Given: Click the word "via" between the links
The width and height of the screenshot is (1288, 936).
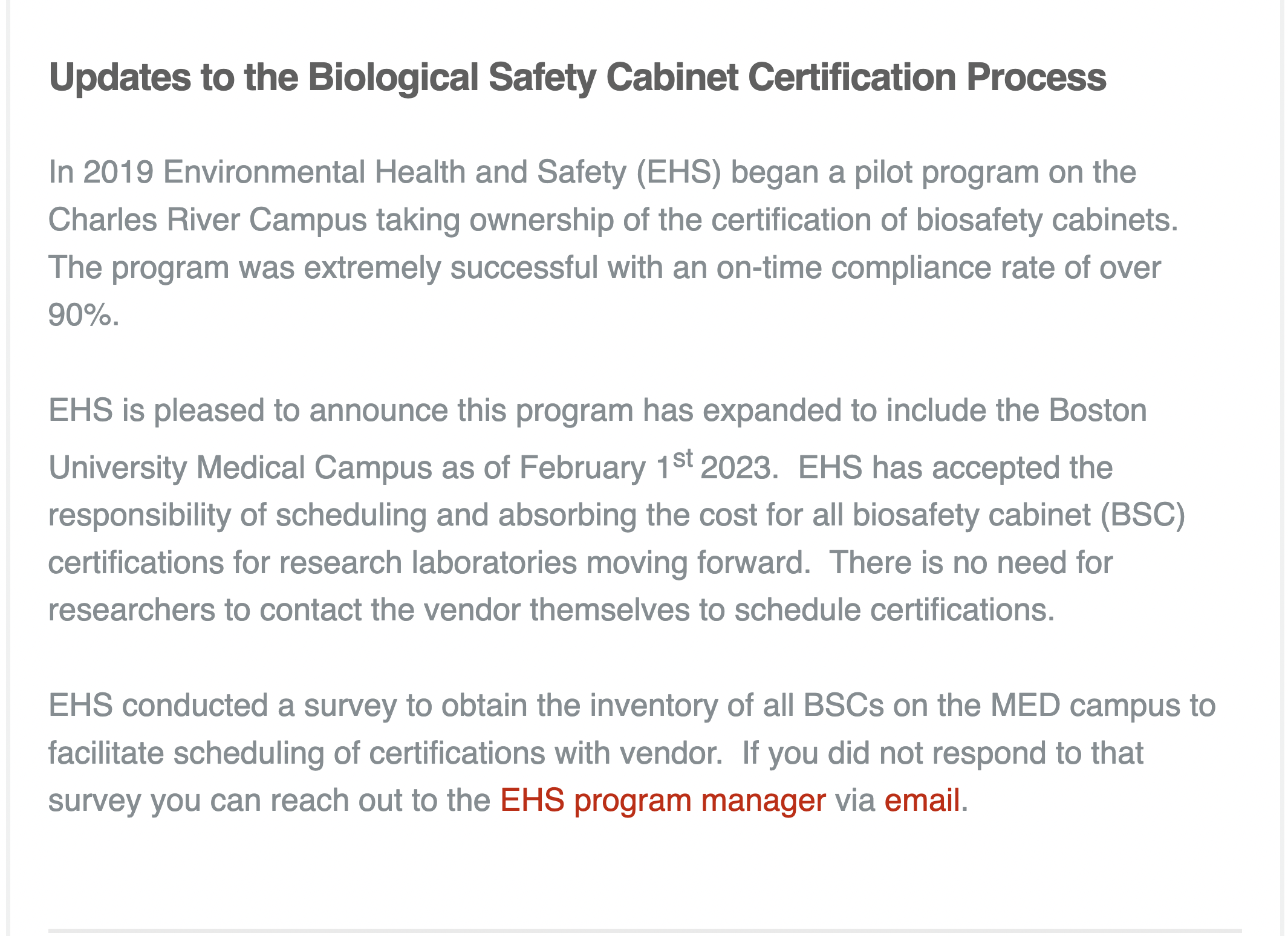Looking at the screenshot, I should [854, 801].
